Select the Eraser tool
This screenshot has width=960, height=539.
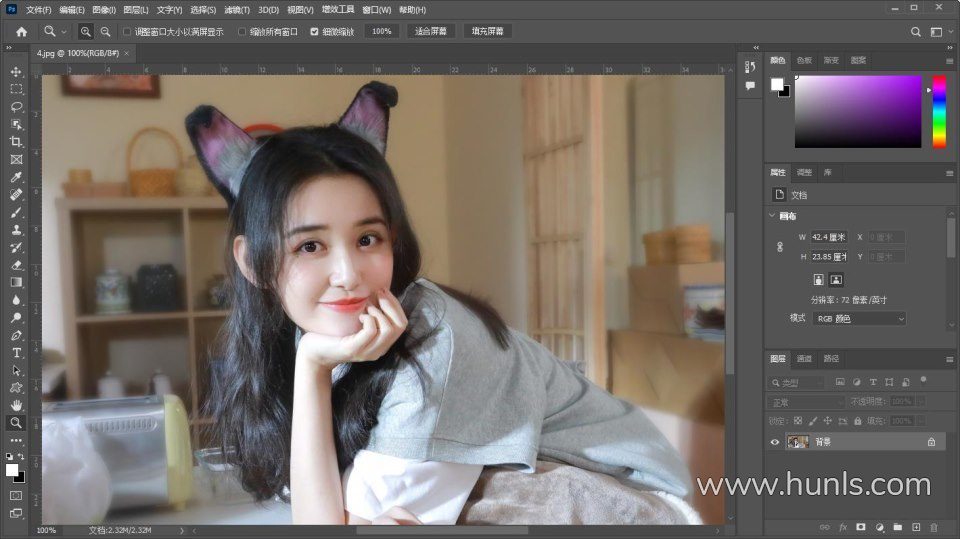[x=17, y=265]
